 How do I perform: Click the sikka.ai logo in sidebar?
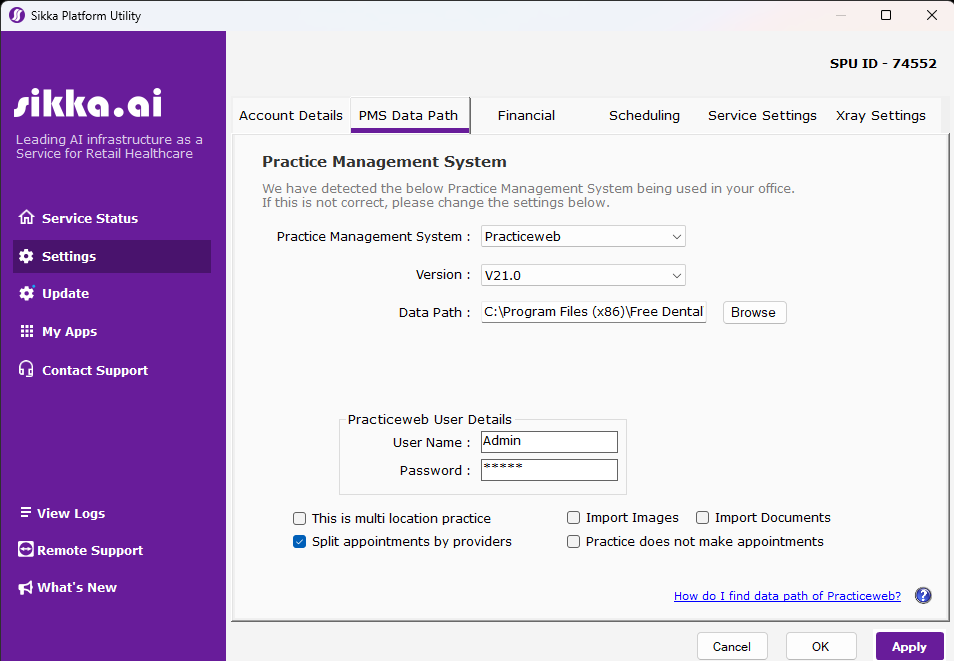88,102
